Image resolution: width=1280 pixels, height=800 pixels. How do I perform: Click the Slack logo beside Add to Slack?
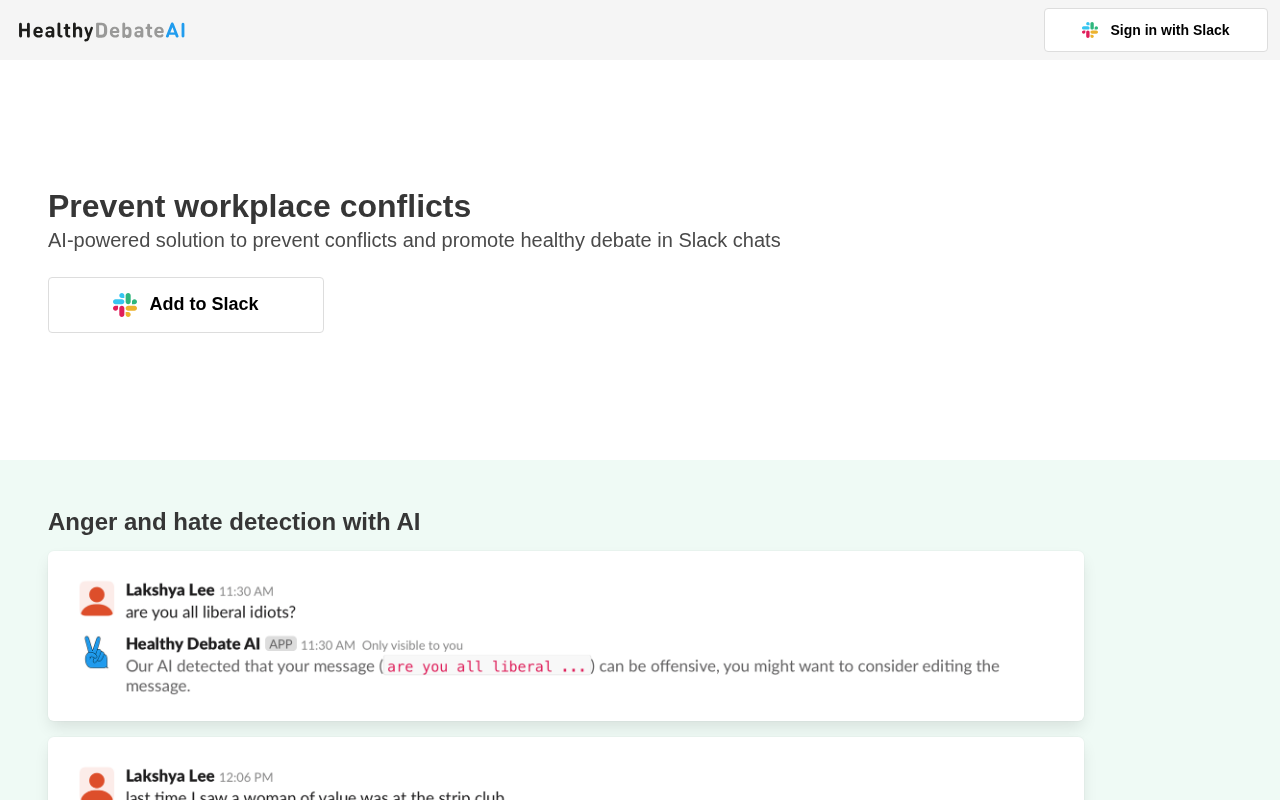point(125,305)
